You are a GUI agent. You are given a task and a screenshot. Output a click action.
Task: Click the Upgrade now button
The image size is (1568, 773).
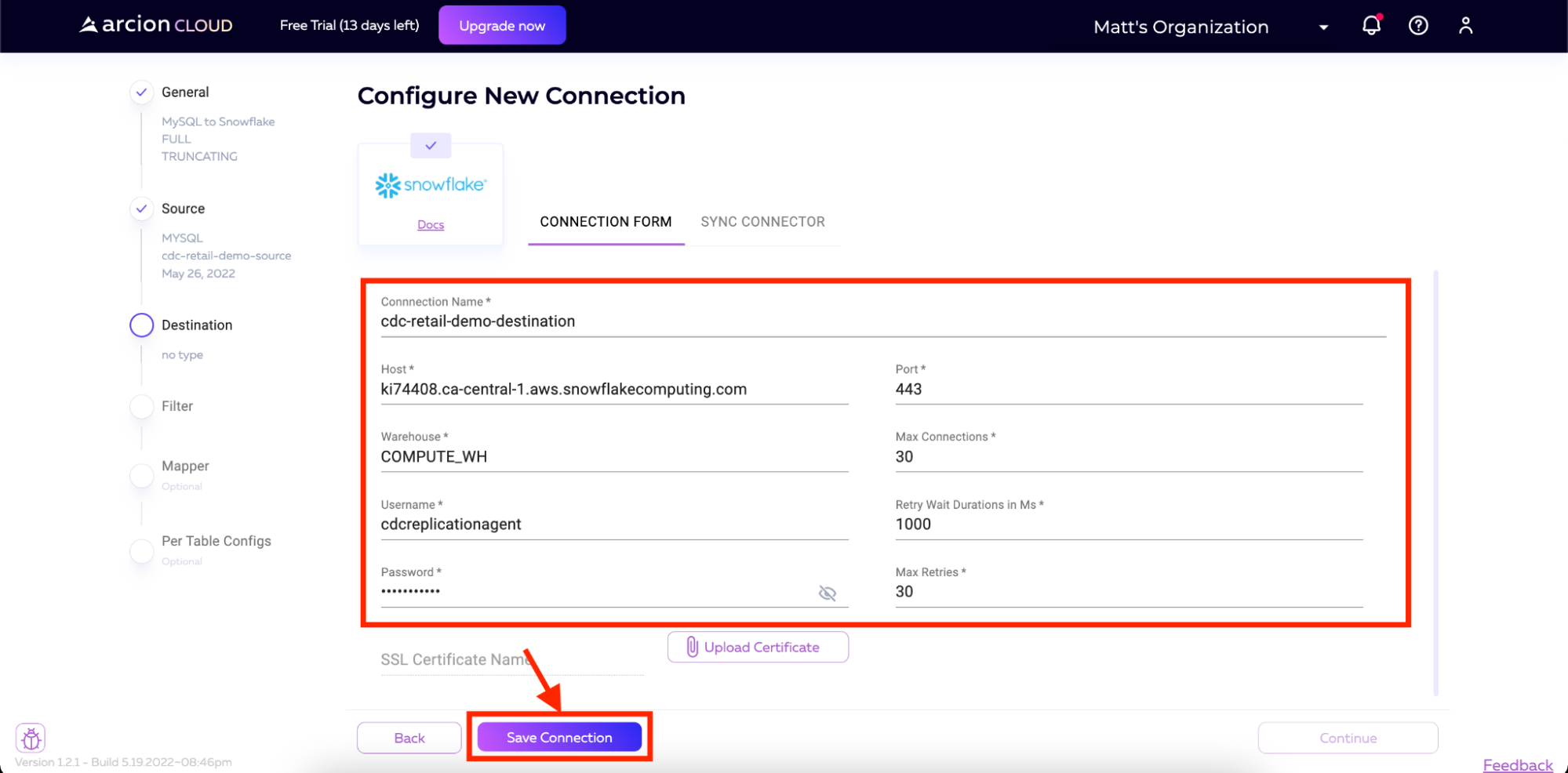coord(502,25)
